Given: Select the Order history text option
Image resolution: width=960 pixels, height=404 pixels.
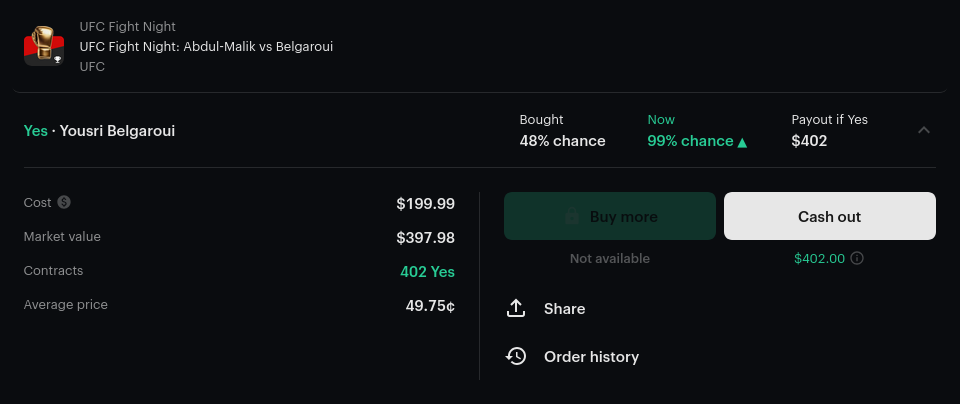Looking at the screenshot, I should (x=591, y=356).
